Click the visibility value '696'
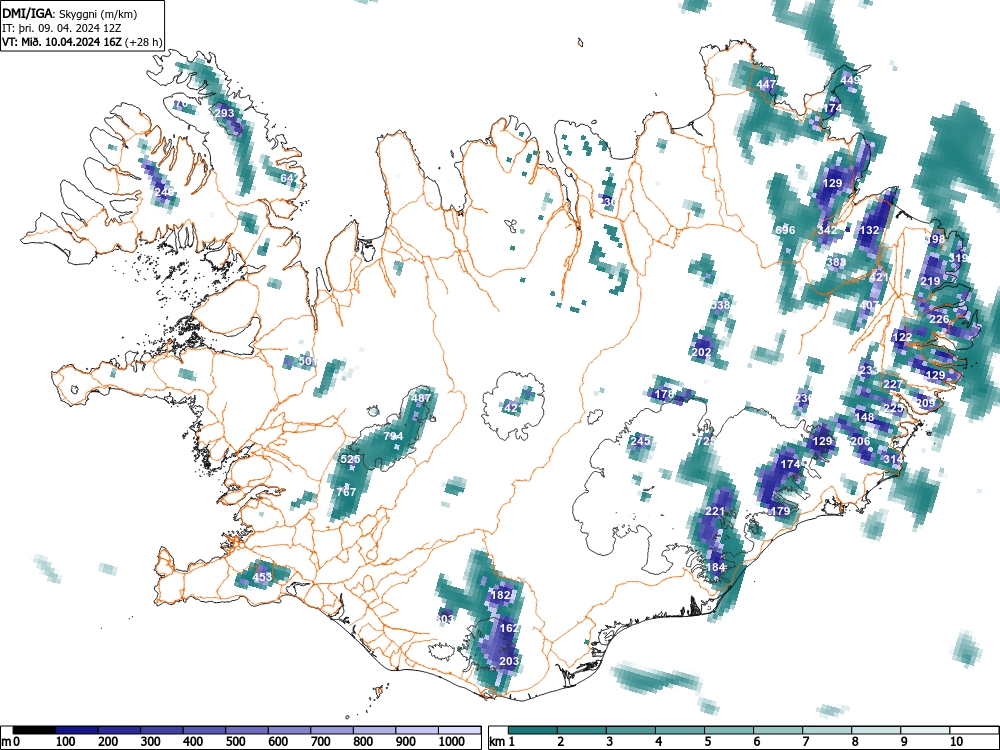Screen dimensions: 1000x750 tap(786, 230)
